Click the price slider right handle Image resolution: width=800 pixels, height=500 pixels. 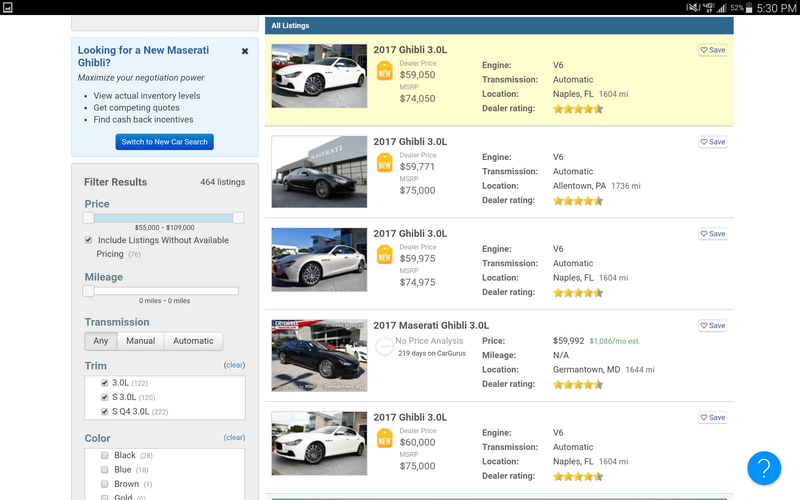pyautogui.click(x=238, y=218)
